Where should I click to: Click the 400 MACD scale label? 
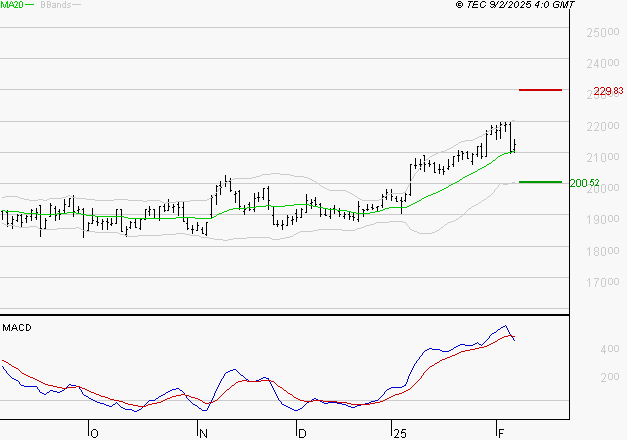coord(610,349)
